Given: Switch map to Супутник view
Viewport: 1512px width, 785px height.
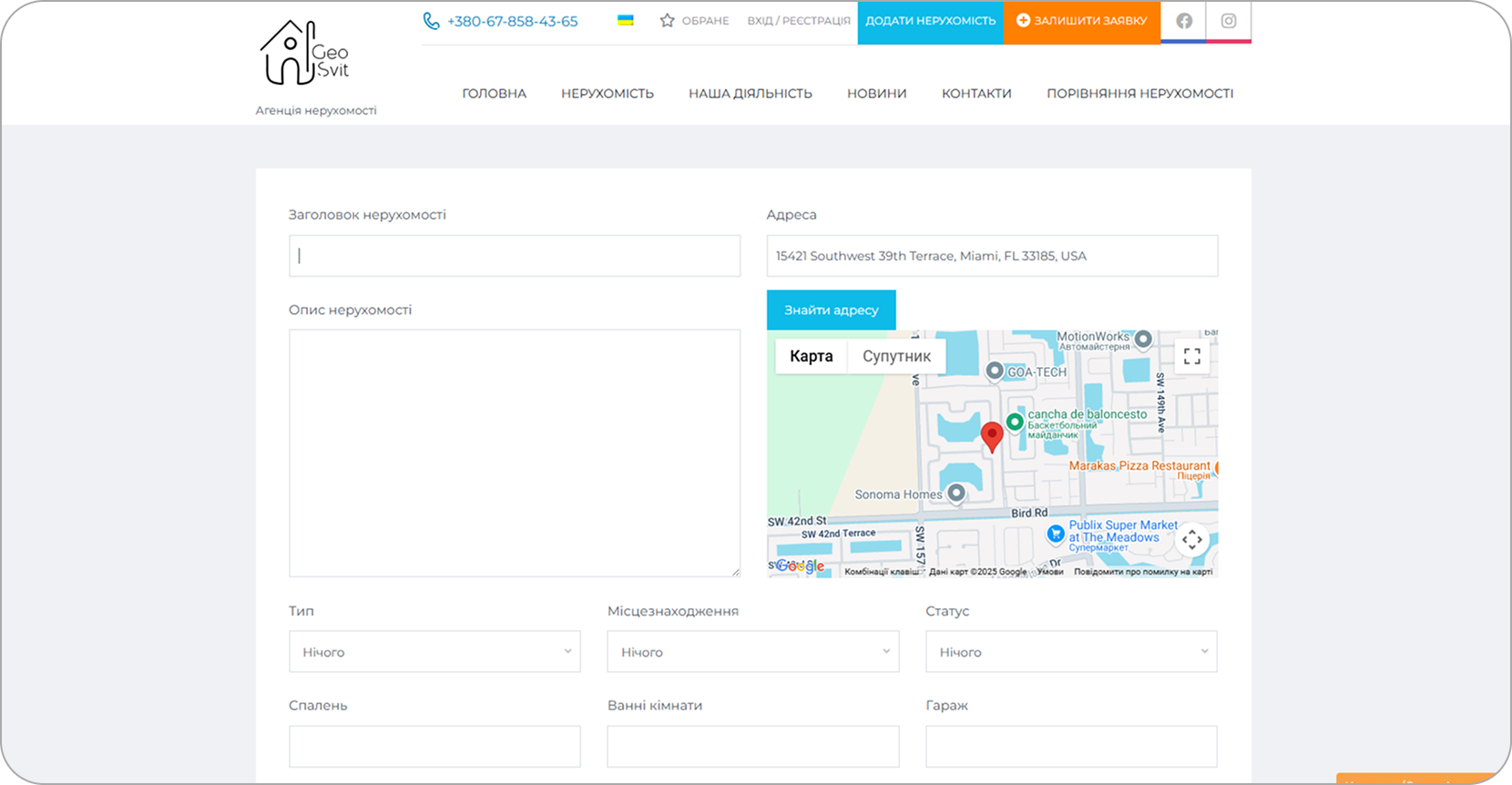Looking at the screenshot, I should 896,356.
